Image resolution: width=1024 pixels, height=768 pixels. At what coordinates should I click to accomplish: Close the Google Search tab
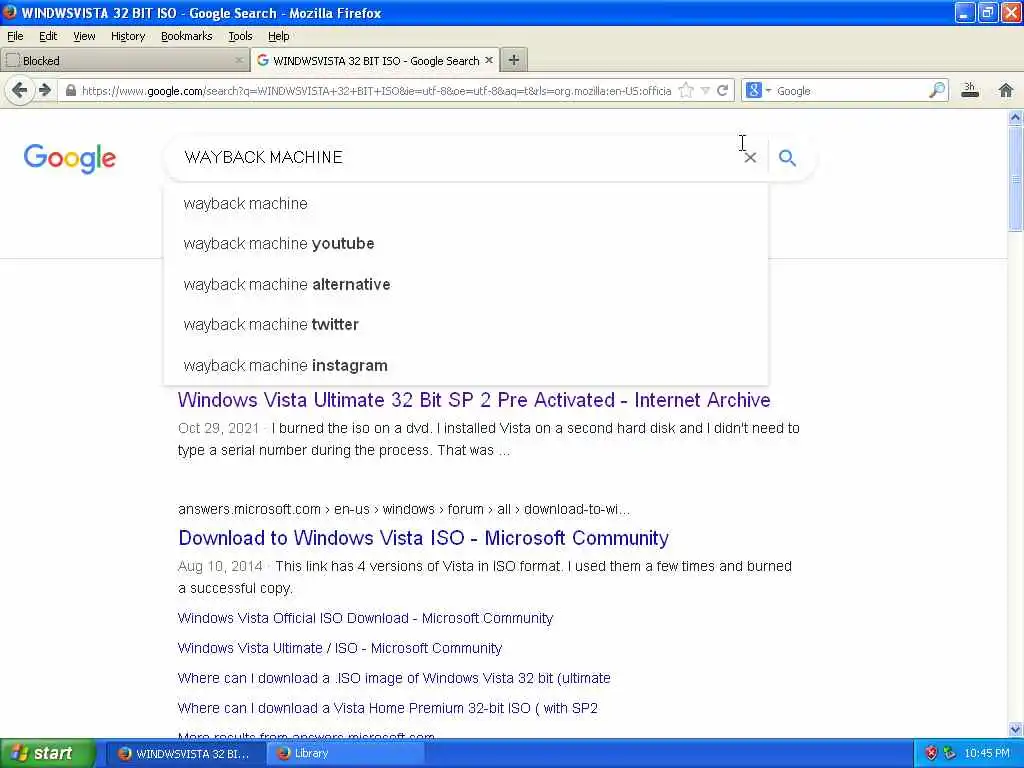[x=488, y=60]
